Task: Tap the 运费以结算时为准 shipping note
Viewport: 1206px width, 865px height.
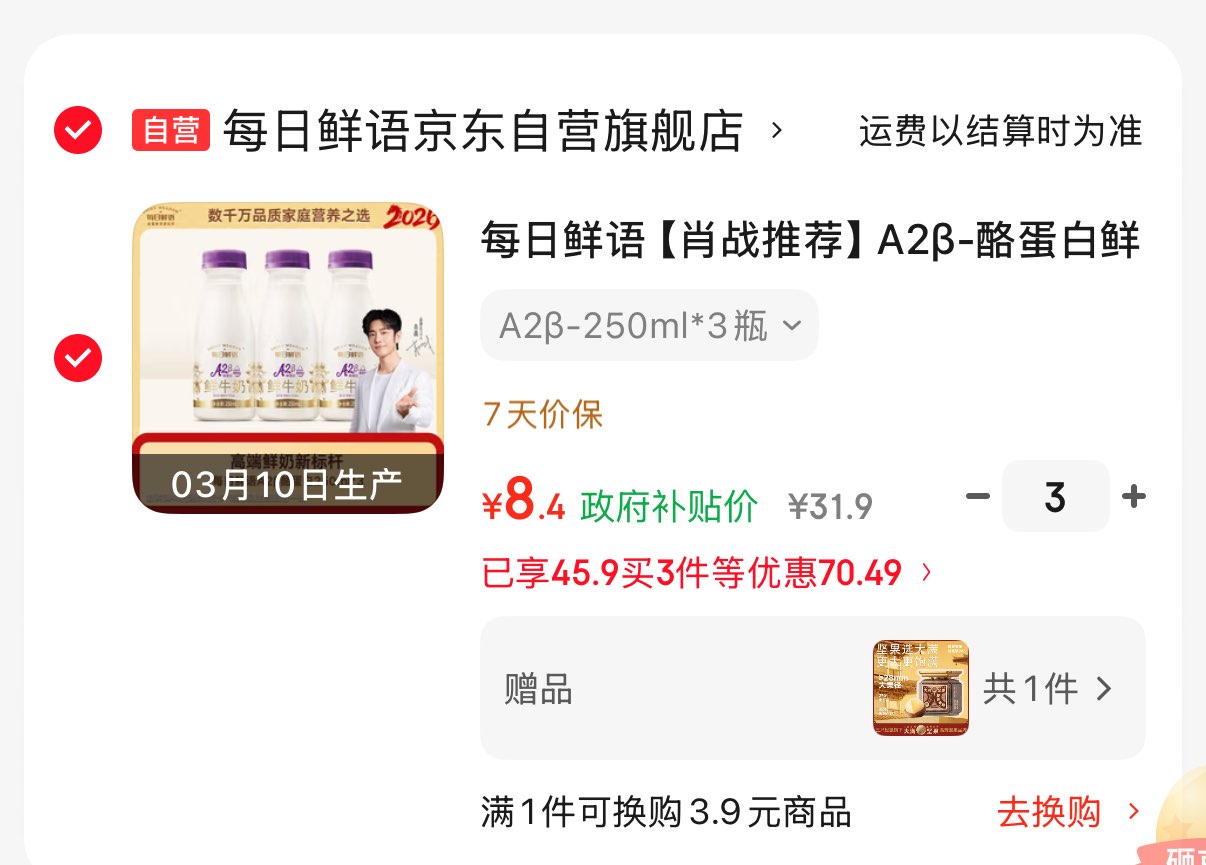Action: (1000, 131)
